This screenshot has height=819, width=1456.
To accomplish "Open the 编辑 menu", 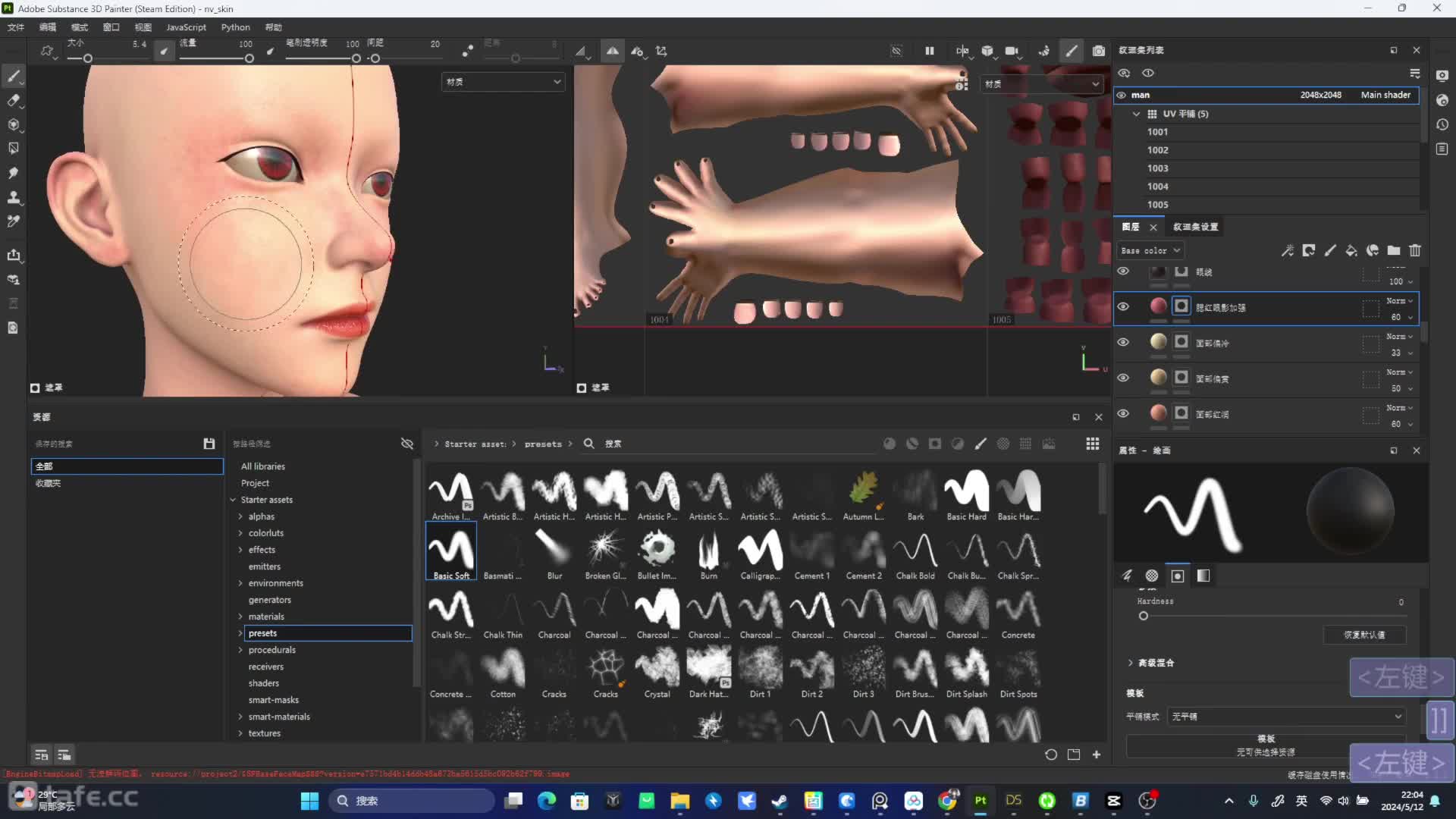I will (48, 27).
